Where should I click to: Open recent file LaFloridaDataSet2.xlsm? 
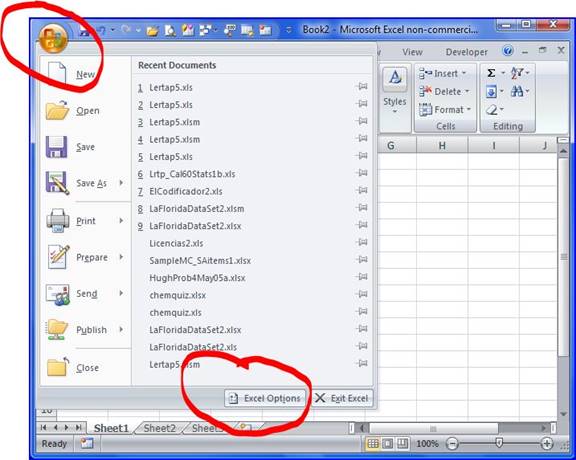(197, 209)
